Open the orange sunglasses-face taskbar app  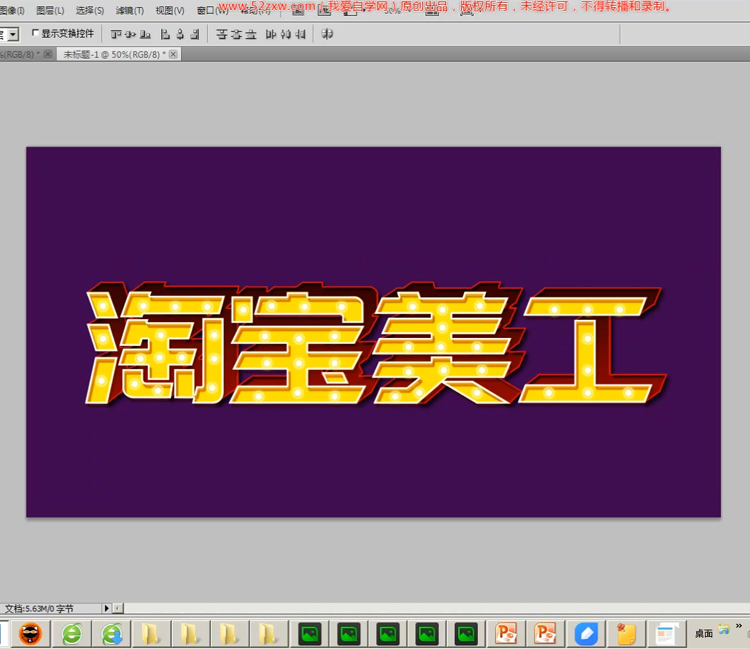click(30, 634)
